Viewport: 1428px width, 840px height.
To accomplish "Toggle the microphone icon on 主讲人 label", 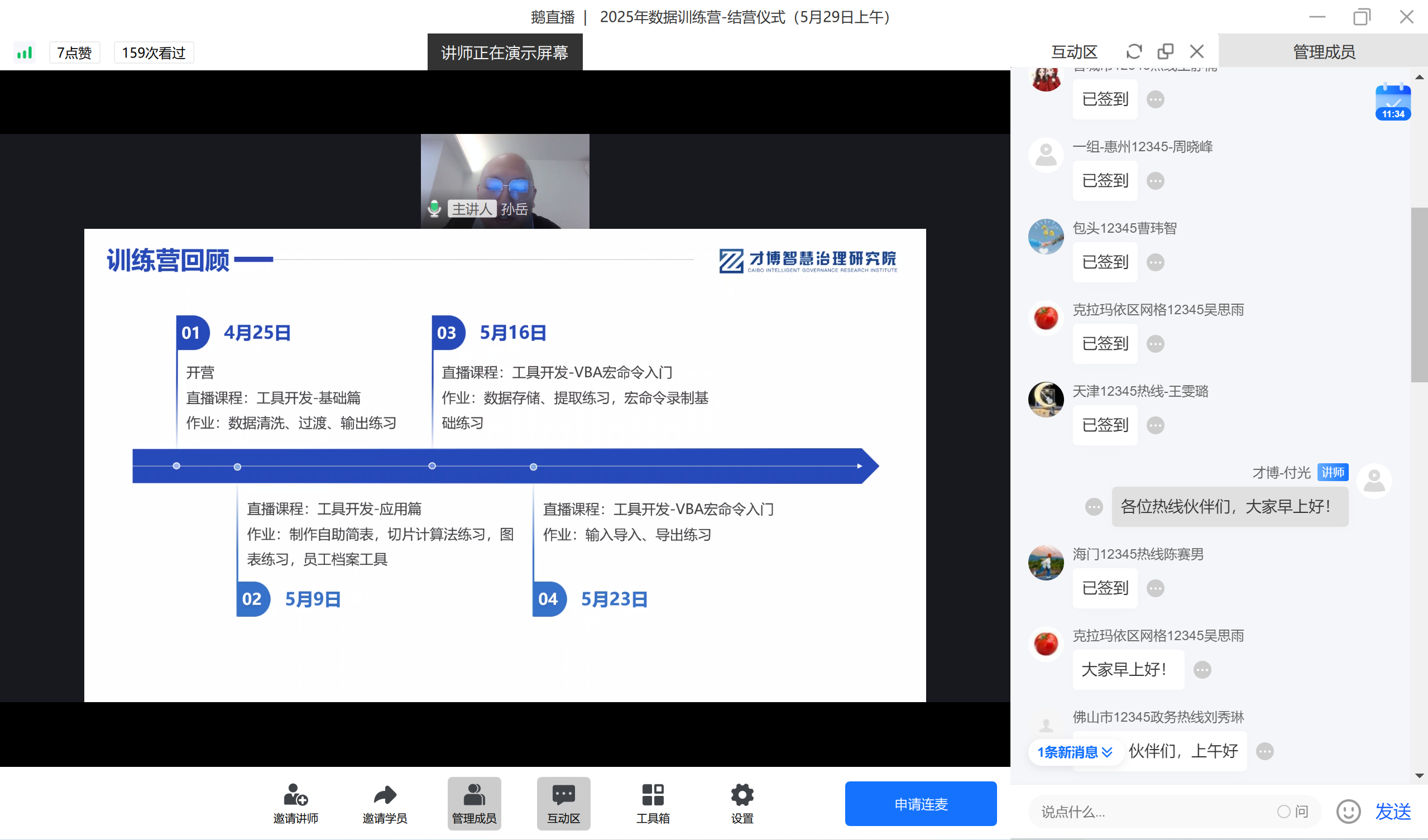I will 434,208.
